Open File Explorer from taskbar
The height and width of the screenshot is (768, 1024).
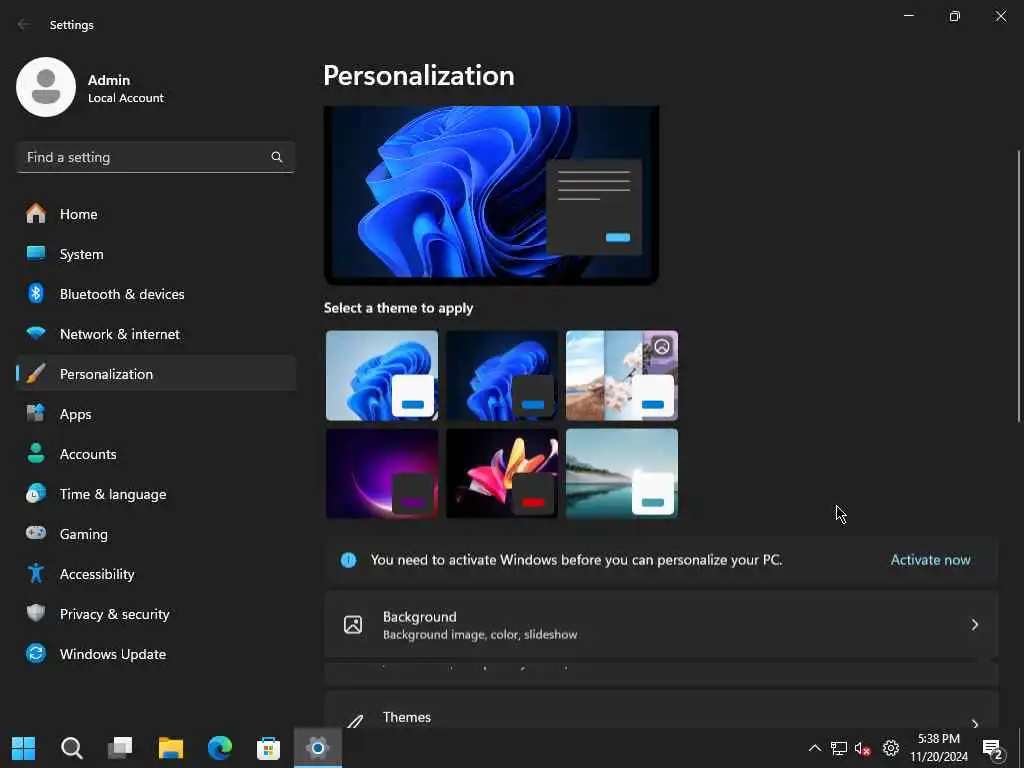point(171,748)
